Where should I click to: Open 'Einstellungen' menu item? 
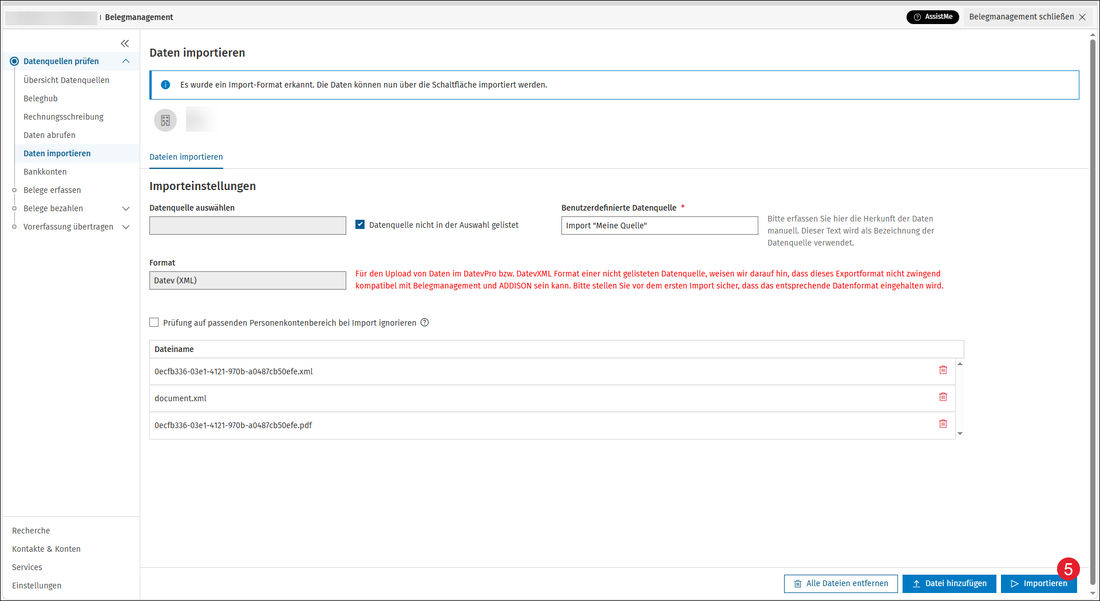coord(36,585)
